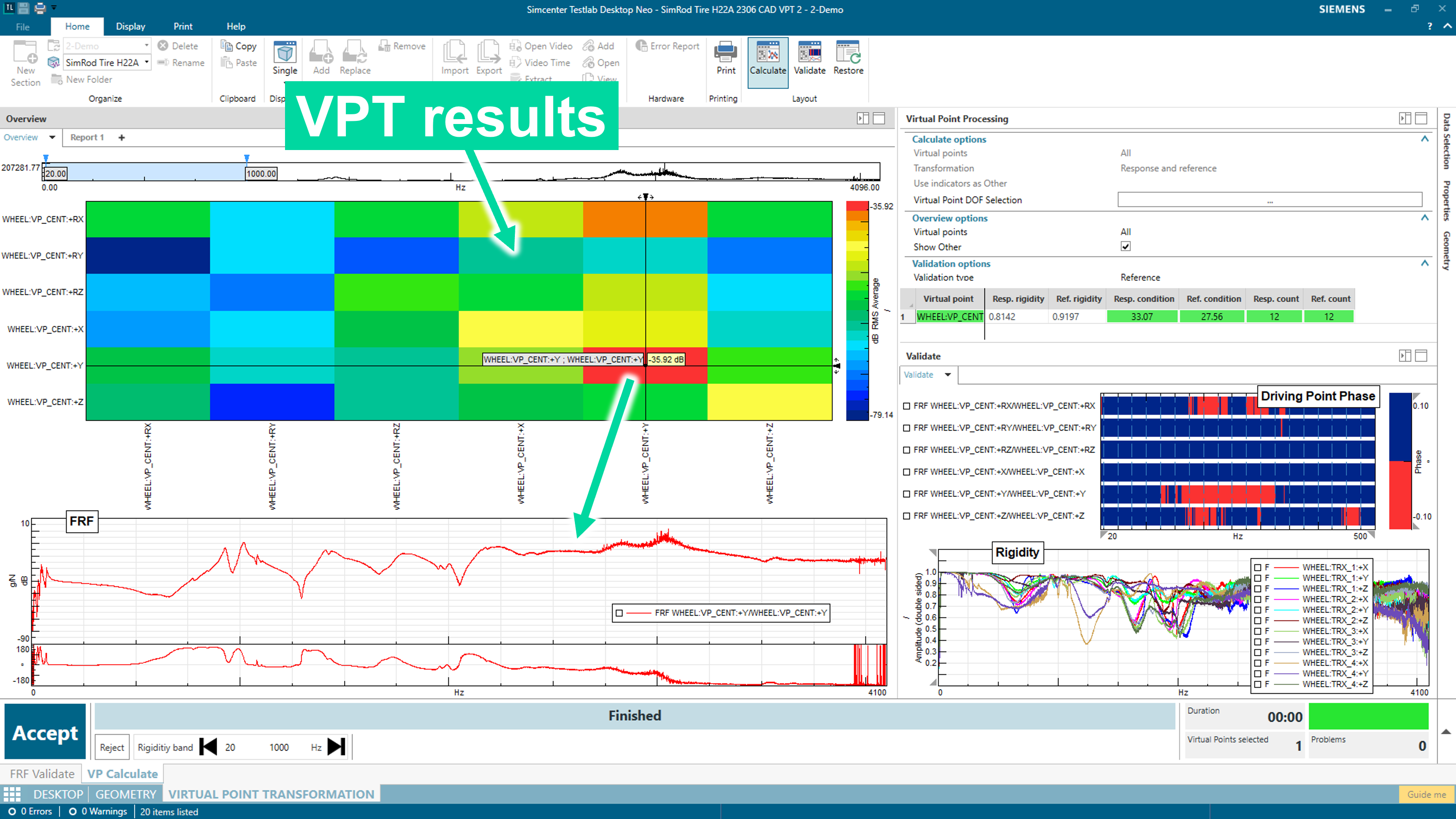1456x819 pixels.
Task: Toggle WHEEL:TRX_1:+X legend checkbox
Action: (x=1257, y=567)
